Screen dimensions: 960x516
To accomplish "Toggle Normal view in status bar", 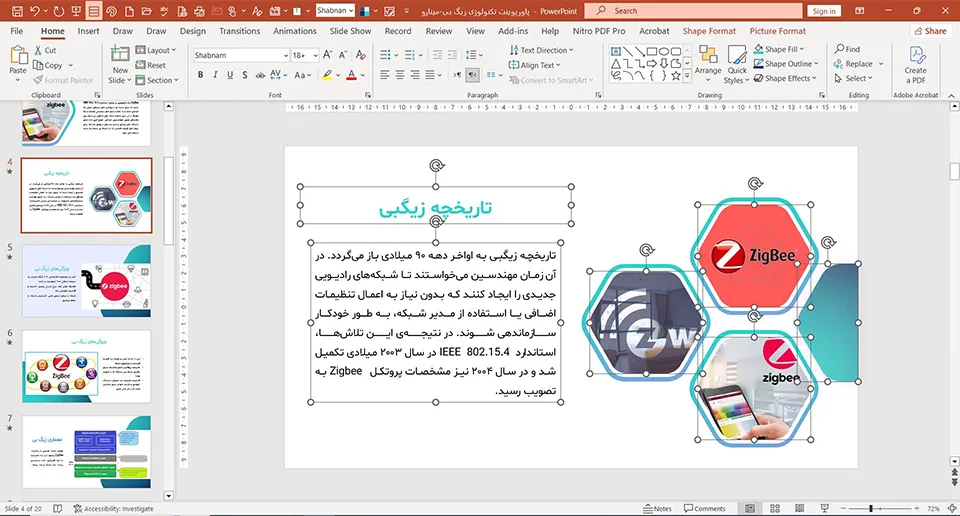I will click(749, 509).
